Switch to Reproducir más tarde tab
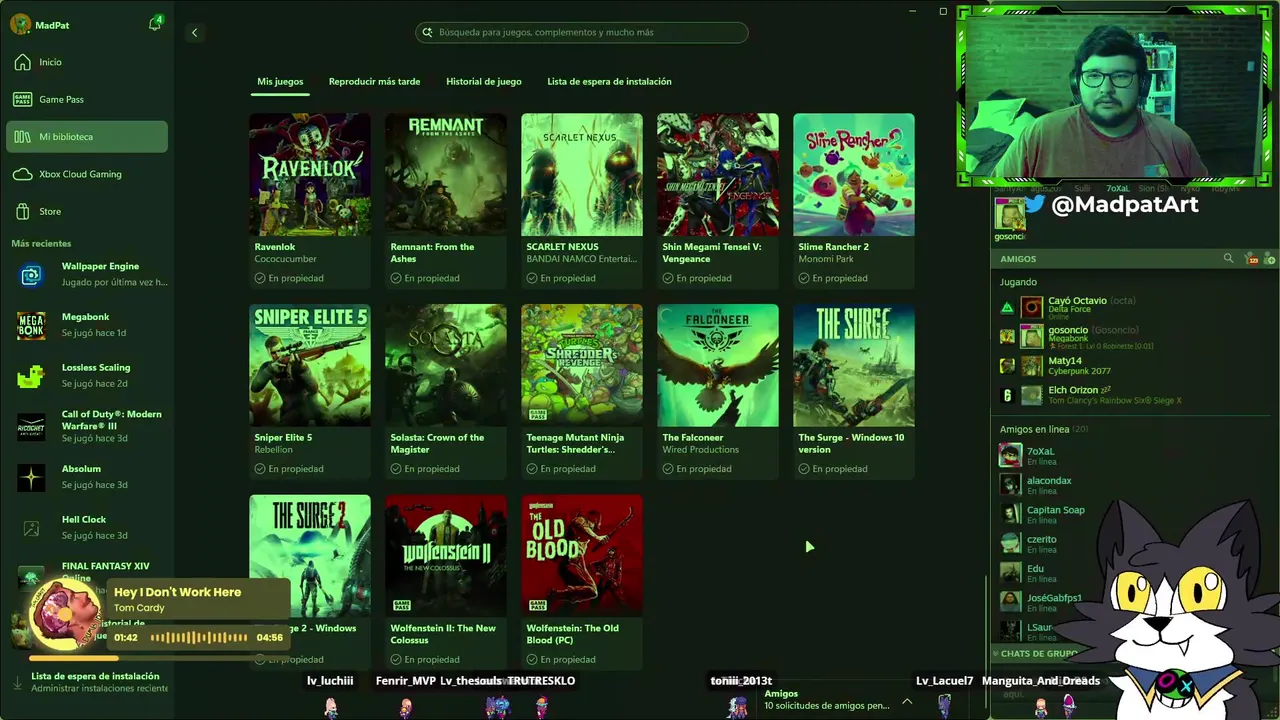Image resolution: width=1280 pixels, height=720 pixels. pyautogui.click(x=374, y=82)
